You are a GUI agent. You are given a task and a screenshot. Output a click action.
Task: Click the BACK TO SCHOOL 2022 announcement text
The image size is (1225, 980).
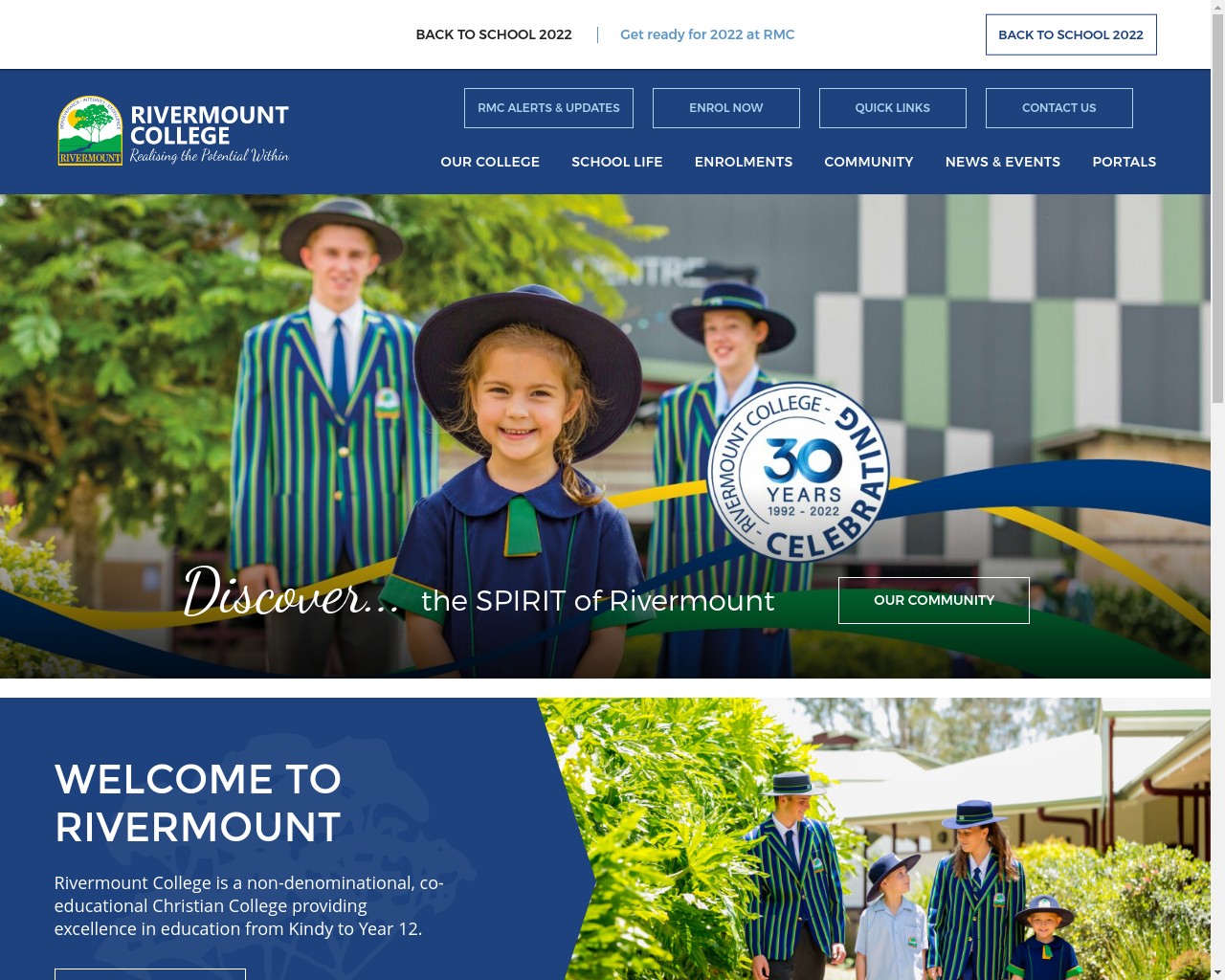(493, 34)
